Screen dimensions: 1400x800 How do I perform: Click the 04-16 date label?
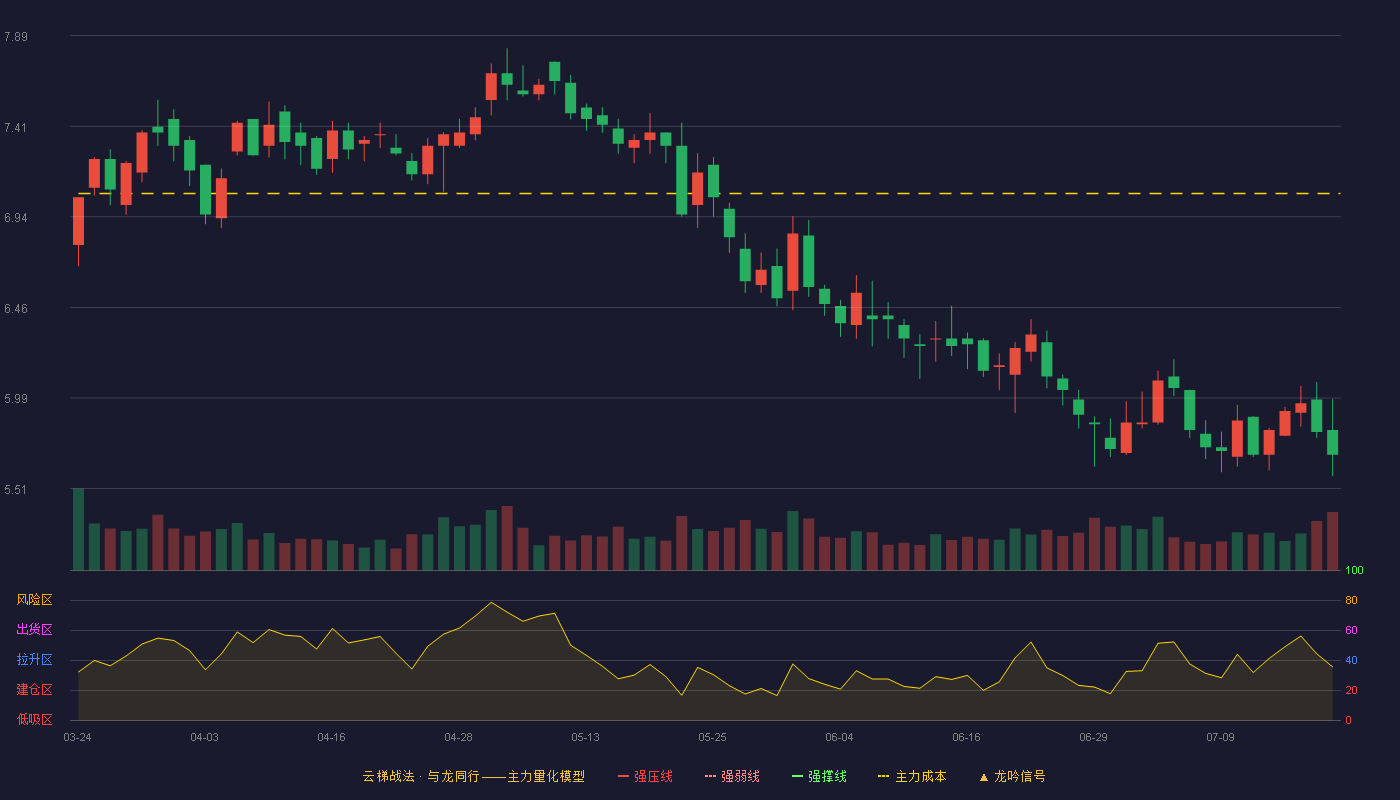(331, 737)
